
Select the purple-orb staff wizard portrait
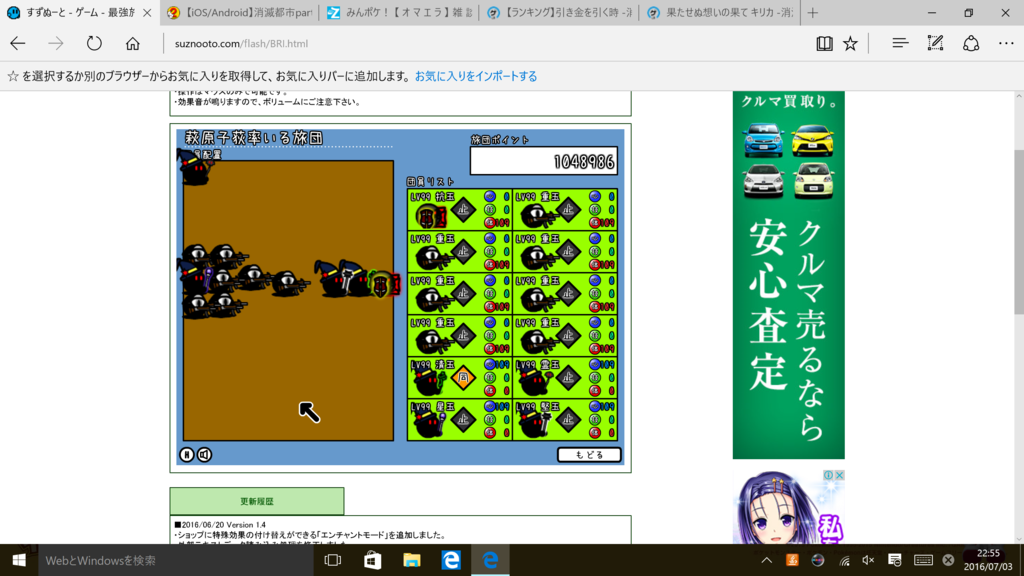point(428,423)
